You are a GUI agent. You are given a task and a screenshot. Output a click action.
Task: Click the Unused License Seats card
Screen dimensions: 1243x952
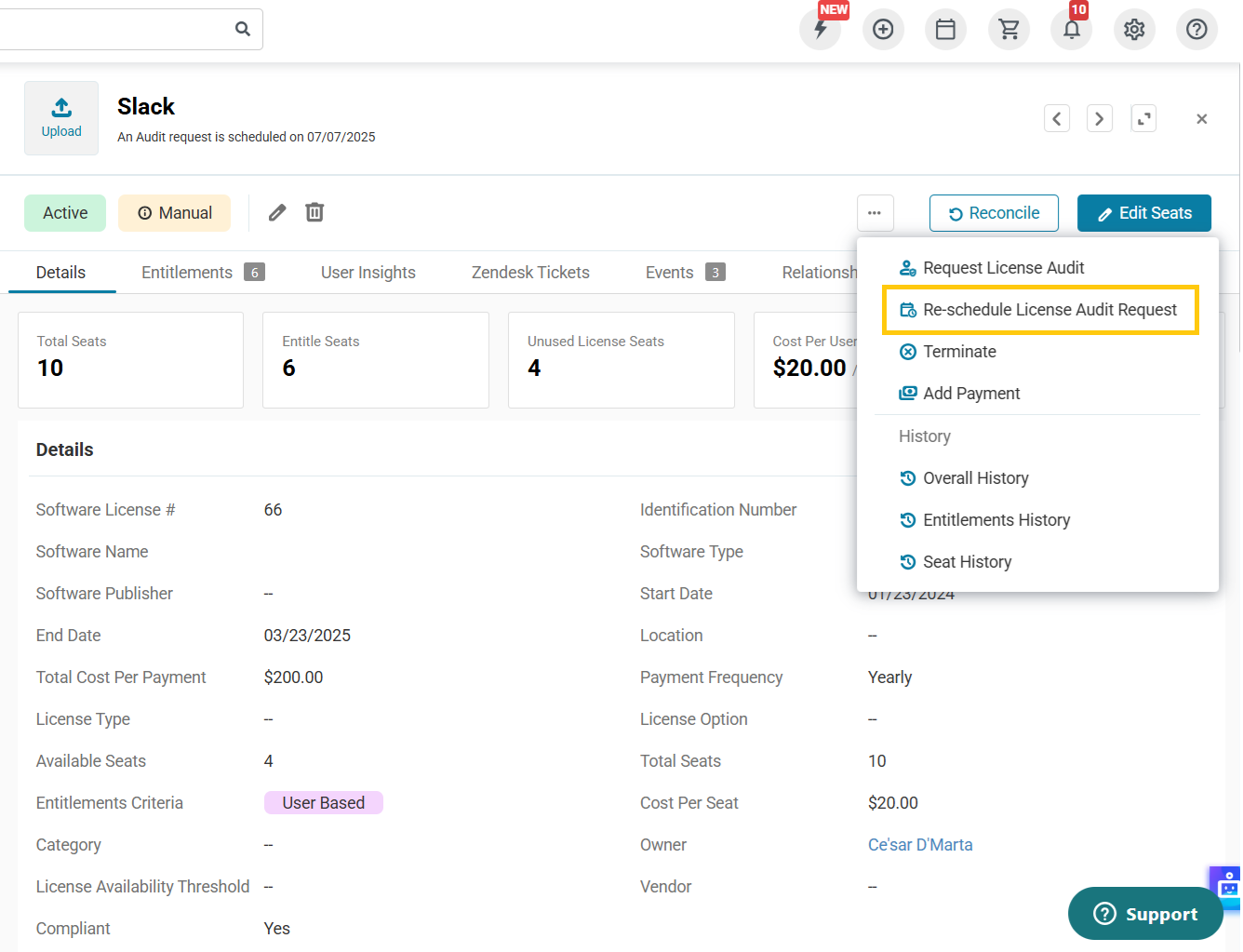[x=621, y=360]
